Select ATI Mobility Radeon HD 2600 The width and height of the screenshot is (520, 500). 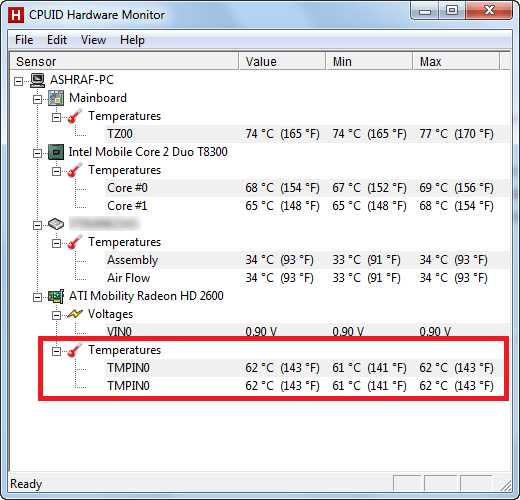coord(146,296)
